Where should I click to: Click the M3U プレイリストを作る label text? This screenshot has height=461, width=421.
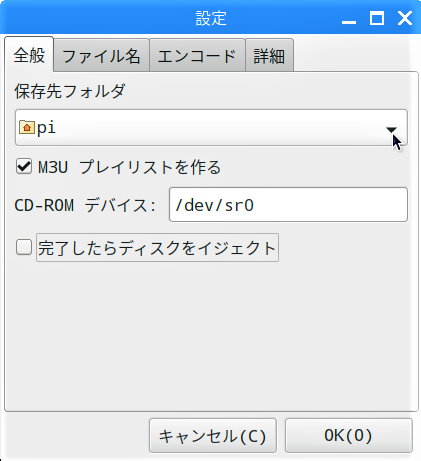click(129, 167)
